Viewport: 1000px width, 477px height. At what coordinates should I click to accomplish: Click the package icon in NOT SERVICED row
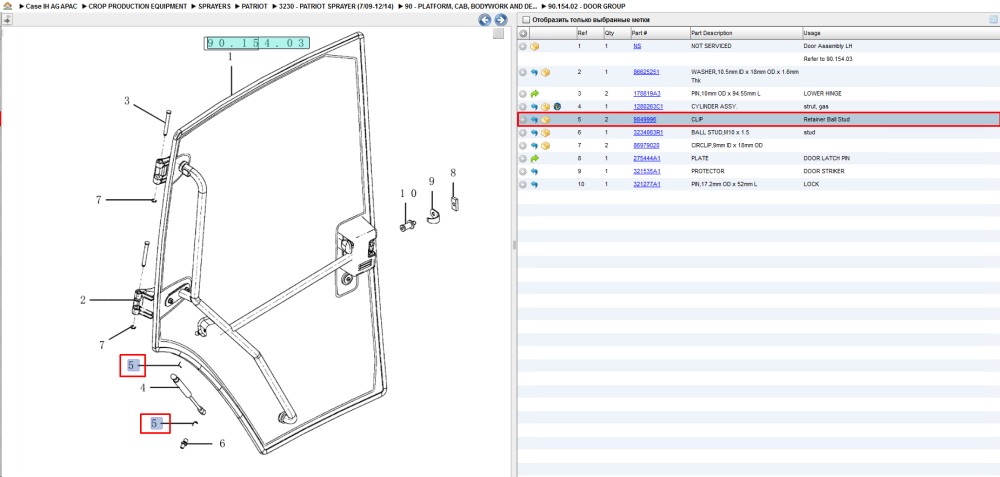pyautogui.click(x=534, y=47)
